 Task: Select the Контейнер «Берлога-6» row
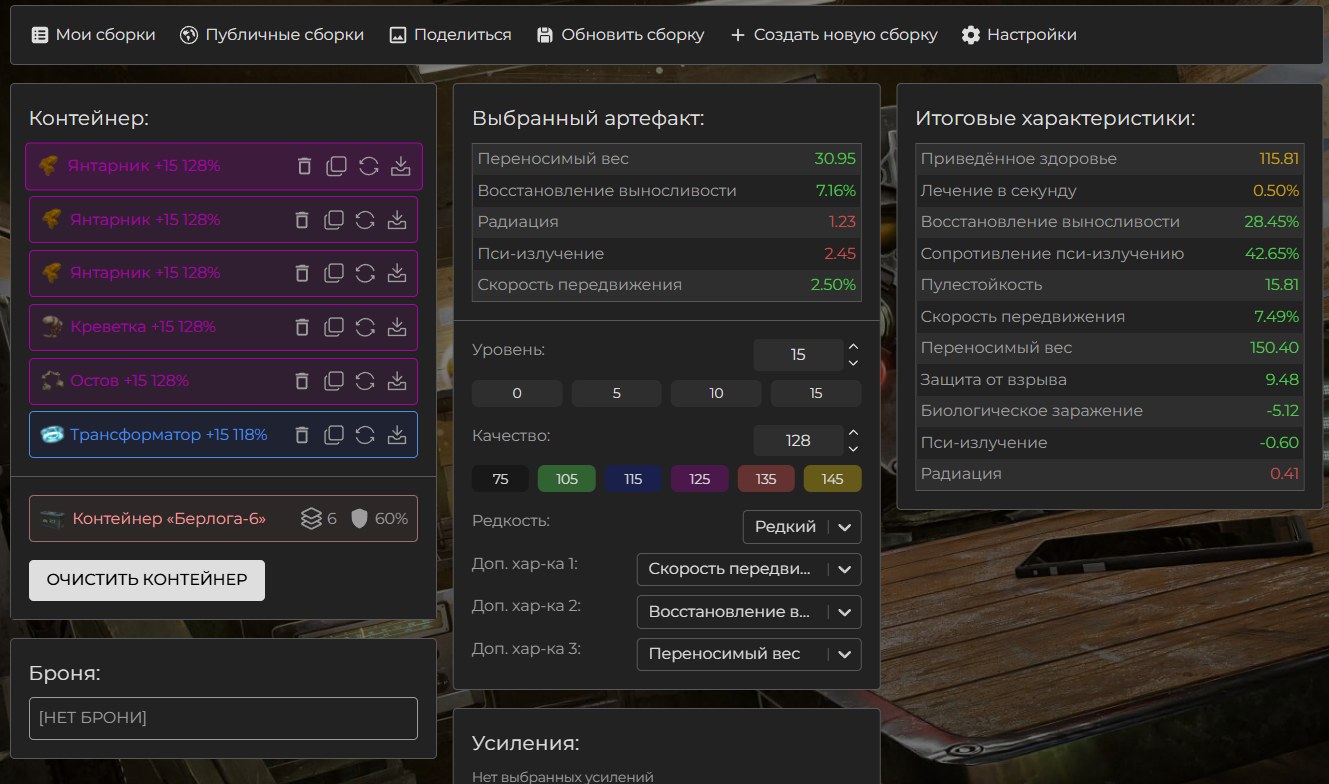(223, 518)
